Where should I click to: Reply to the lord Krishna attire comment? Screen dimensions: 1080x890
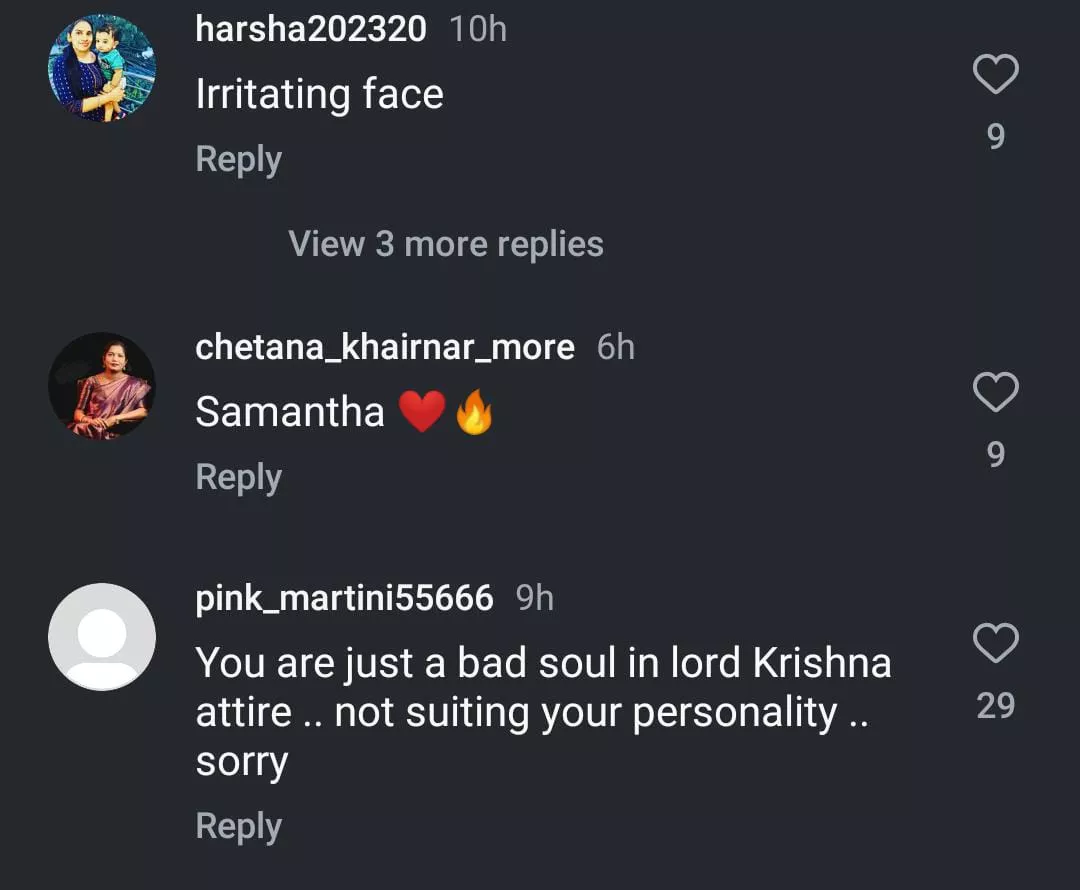pyautogui.click(x=238, y=827)
